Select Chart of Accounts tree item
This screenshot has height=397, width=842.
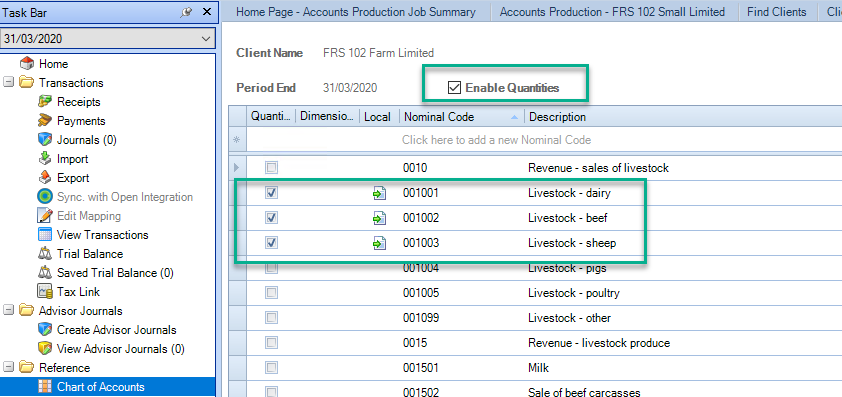[x=101, y=387]
